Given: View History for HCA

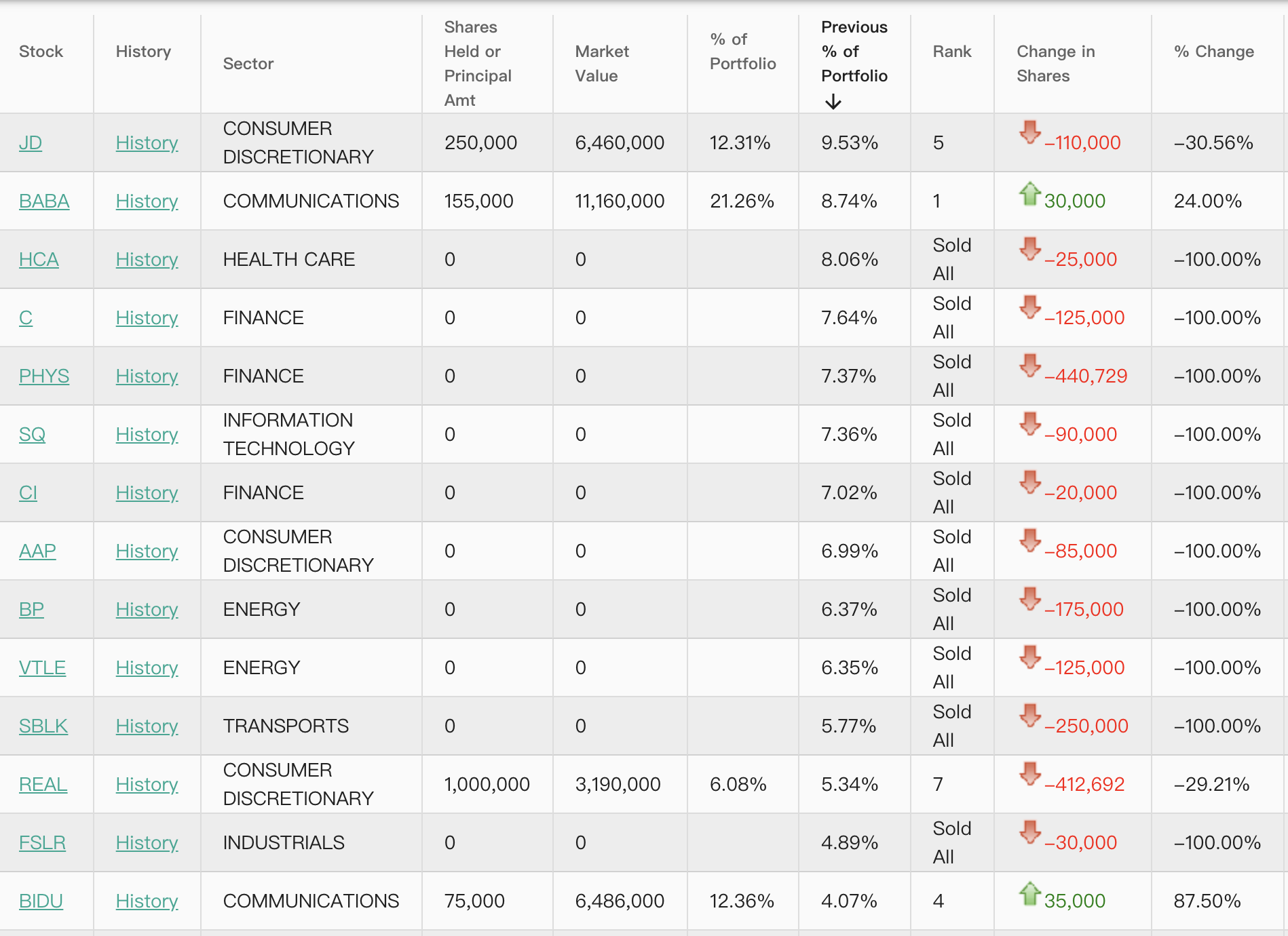Looking at the screenshot, I should pos(147,259).
